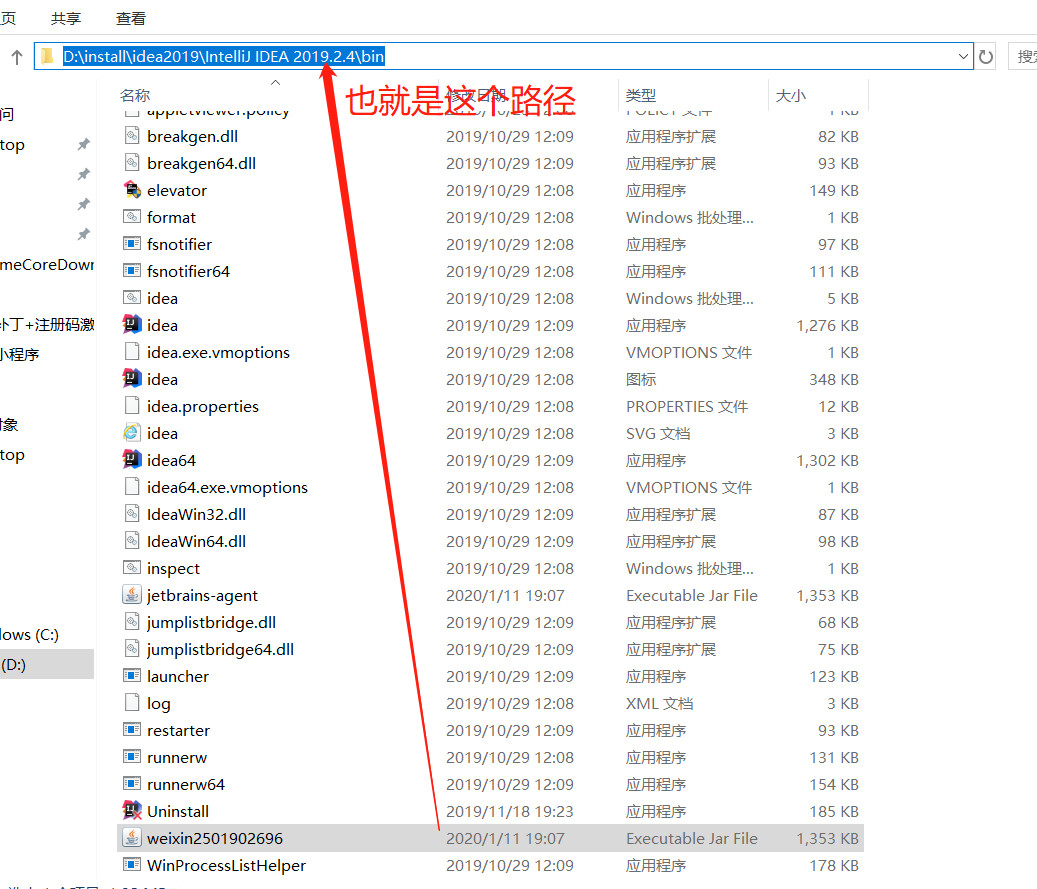The width and height of the screenshot is (1037, 889).
Task: Click the inspect batch file icon
Action: click(132, 568)
